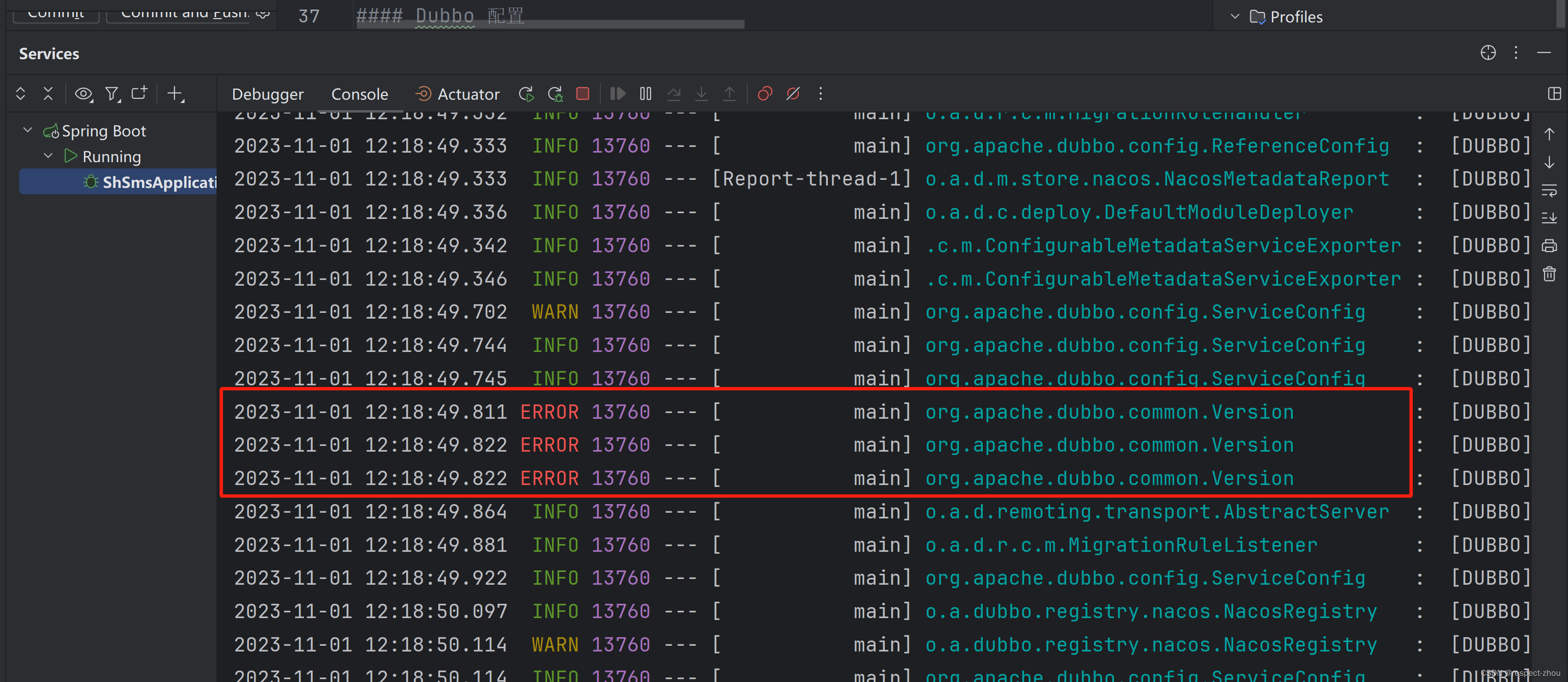Click the Rerun application icon

(526, 94)
